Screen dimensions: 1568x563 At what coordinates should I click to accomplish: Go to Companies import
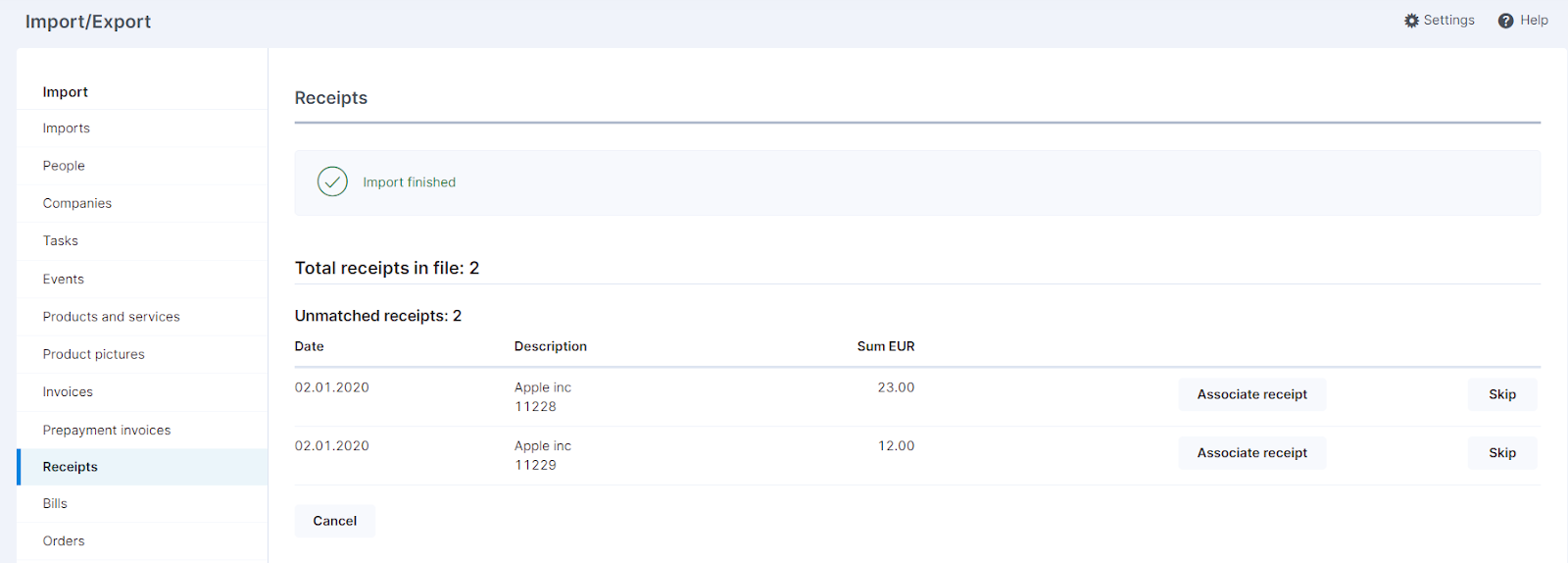click(142, 203)
